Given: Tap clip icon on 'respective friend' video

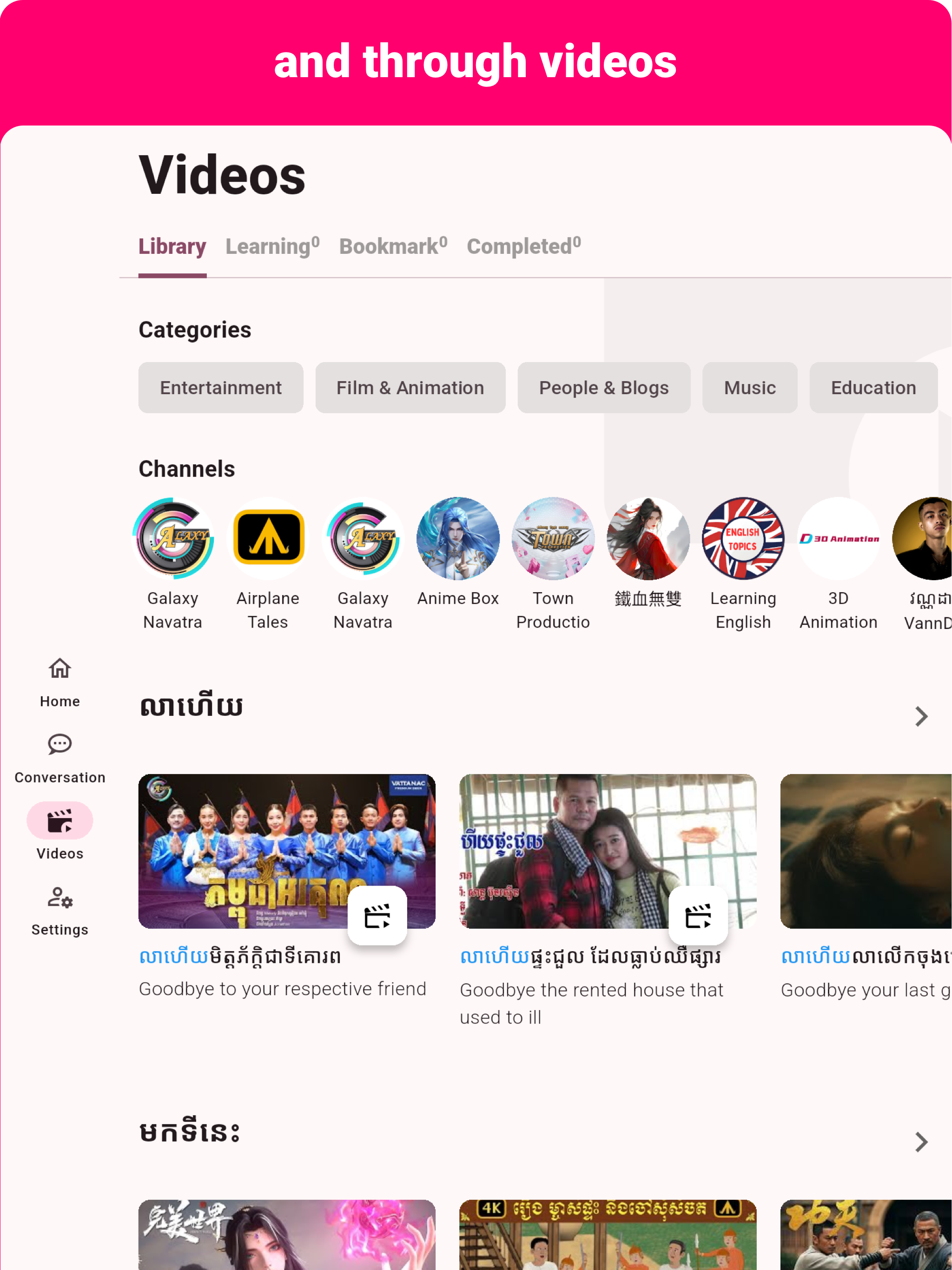Looking at the screenshot, I should 377,915.
